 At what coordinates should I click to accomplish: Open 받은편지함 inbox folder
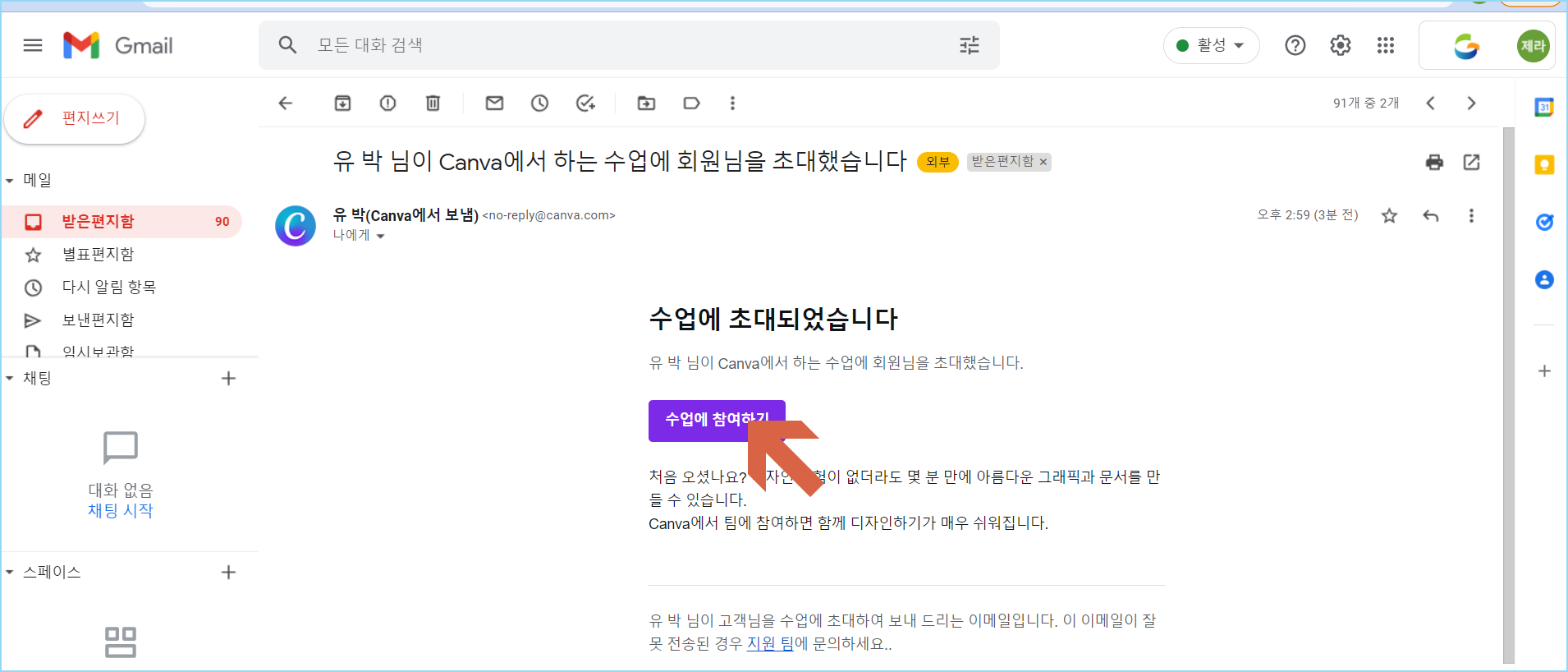tap(123, 222)
